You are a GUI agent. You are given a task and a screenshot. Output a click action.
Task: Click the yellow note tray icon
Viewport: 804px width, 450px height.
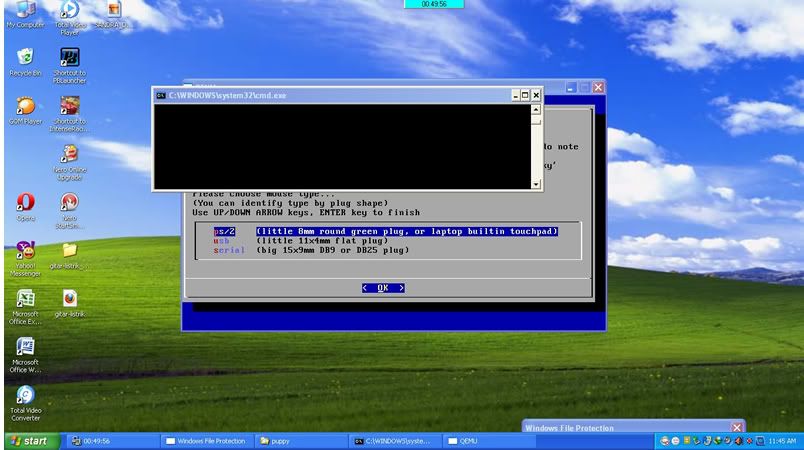coord(687,441)
